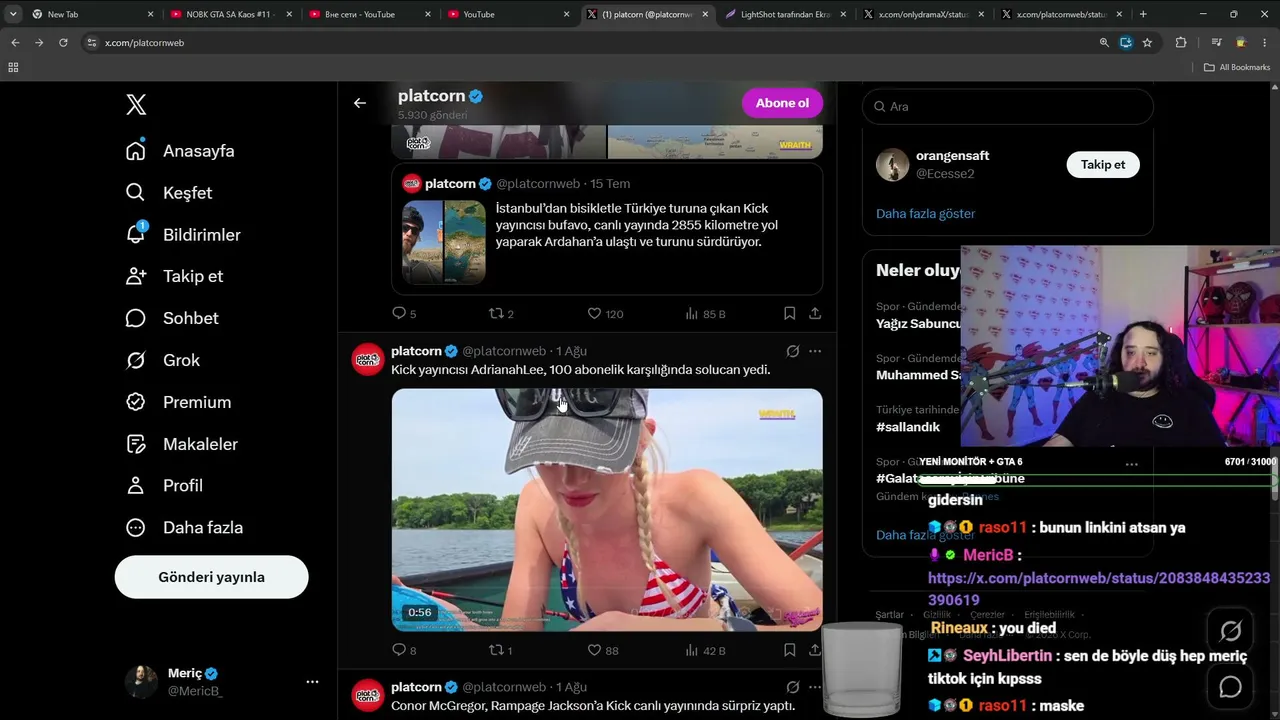Switch to the LightShot browser tab
Screen dimensions: 1280x720
[785, 14]
